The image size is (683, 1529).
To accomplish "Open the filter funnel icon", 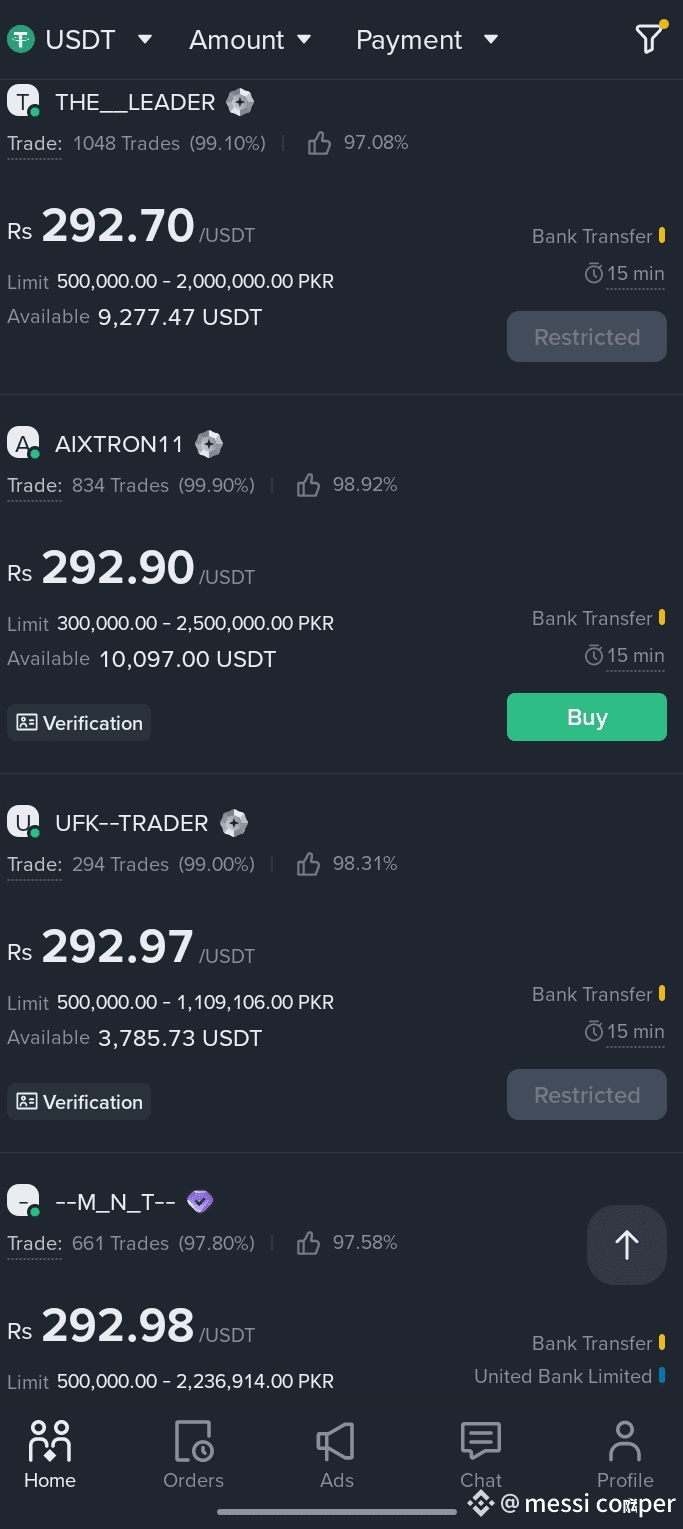I will pyautogui.click(x=650, y=38).
